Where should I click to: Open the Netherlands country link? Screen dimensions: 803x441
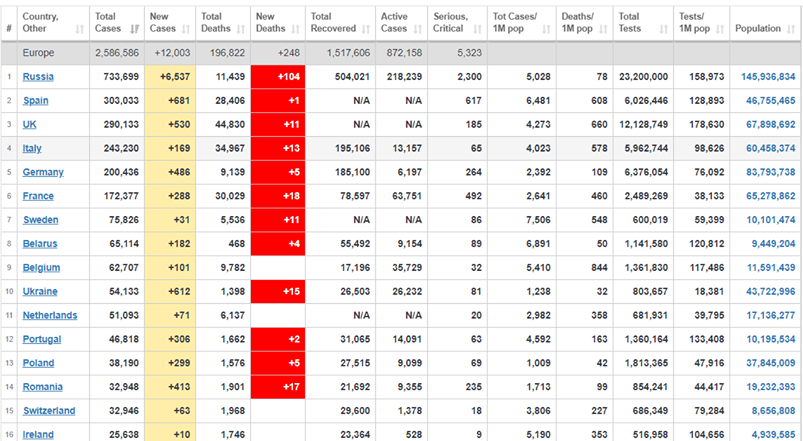pyautogui.click(x=50, y=316)
